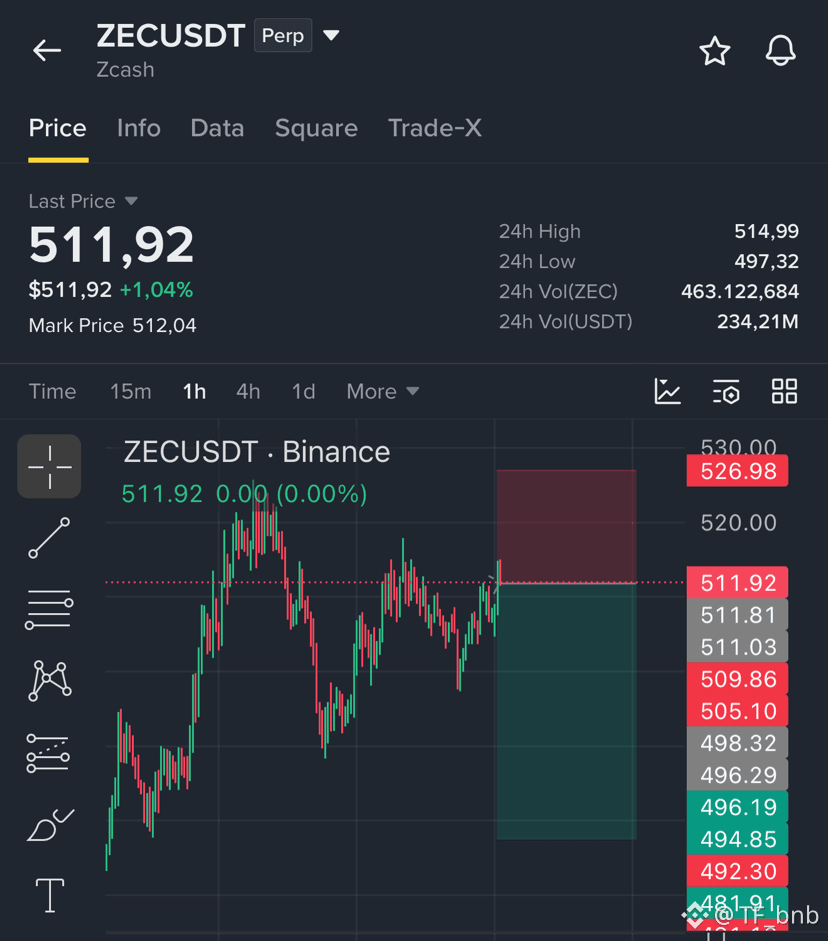Viewport: 828px width, 941px height.
Task: Click the green take-profit zone on chart
Action: (566, 711)
